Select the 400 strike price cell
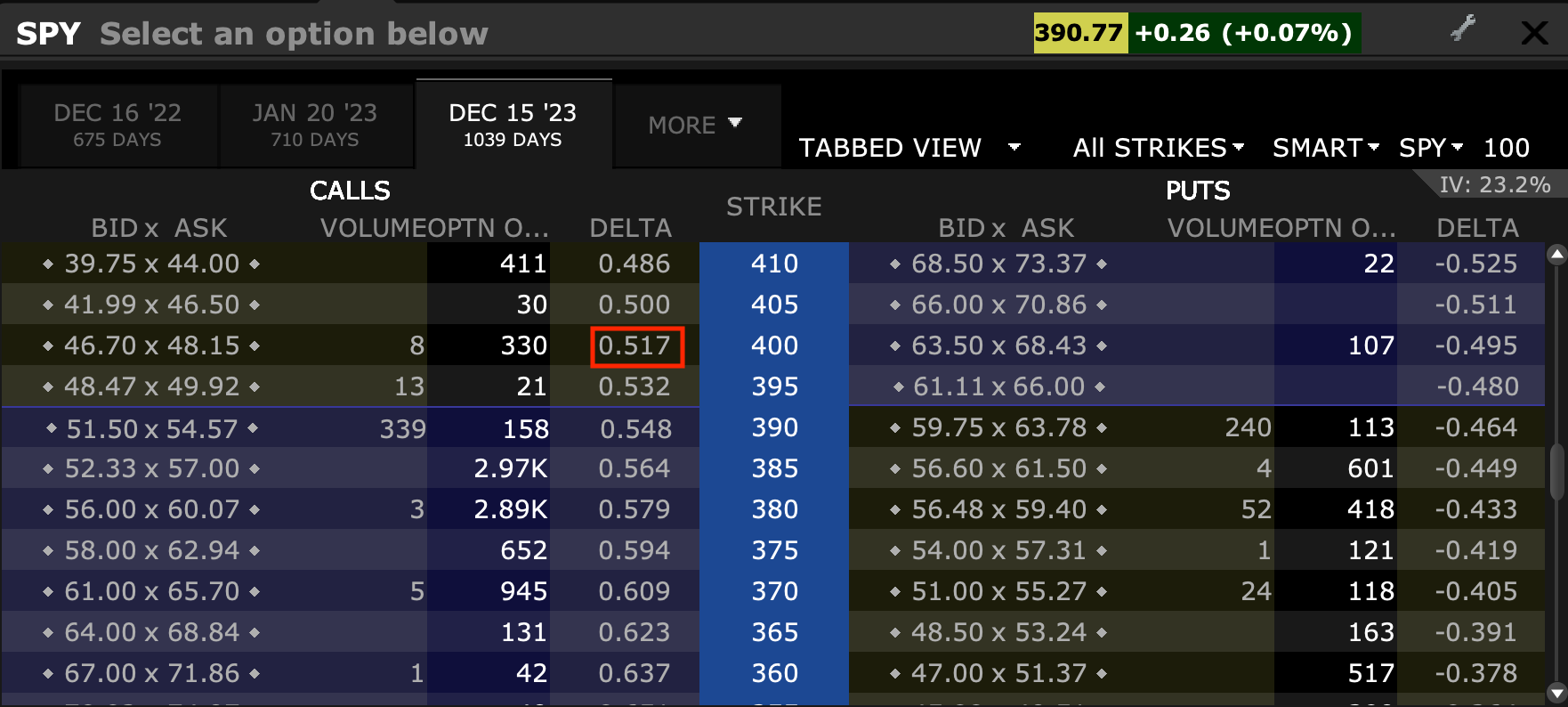 774,345
